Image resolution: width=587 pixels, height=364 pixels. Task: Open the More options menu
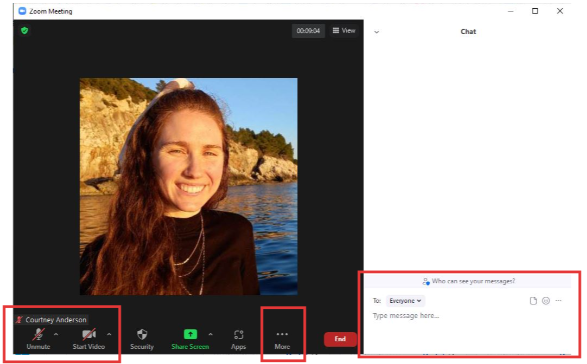click(x=282, y=339)
